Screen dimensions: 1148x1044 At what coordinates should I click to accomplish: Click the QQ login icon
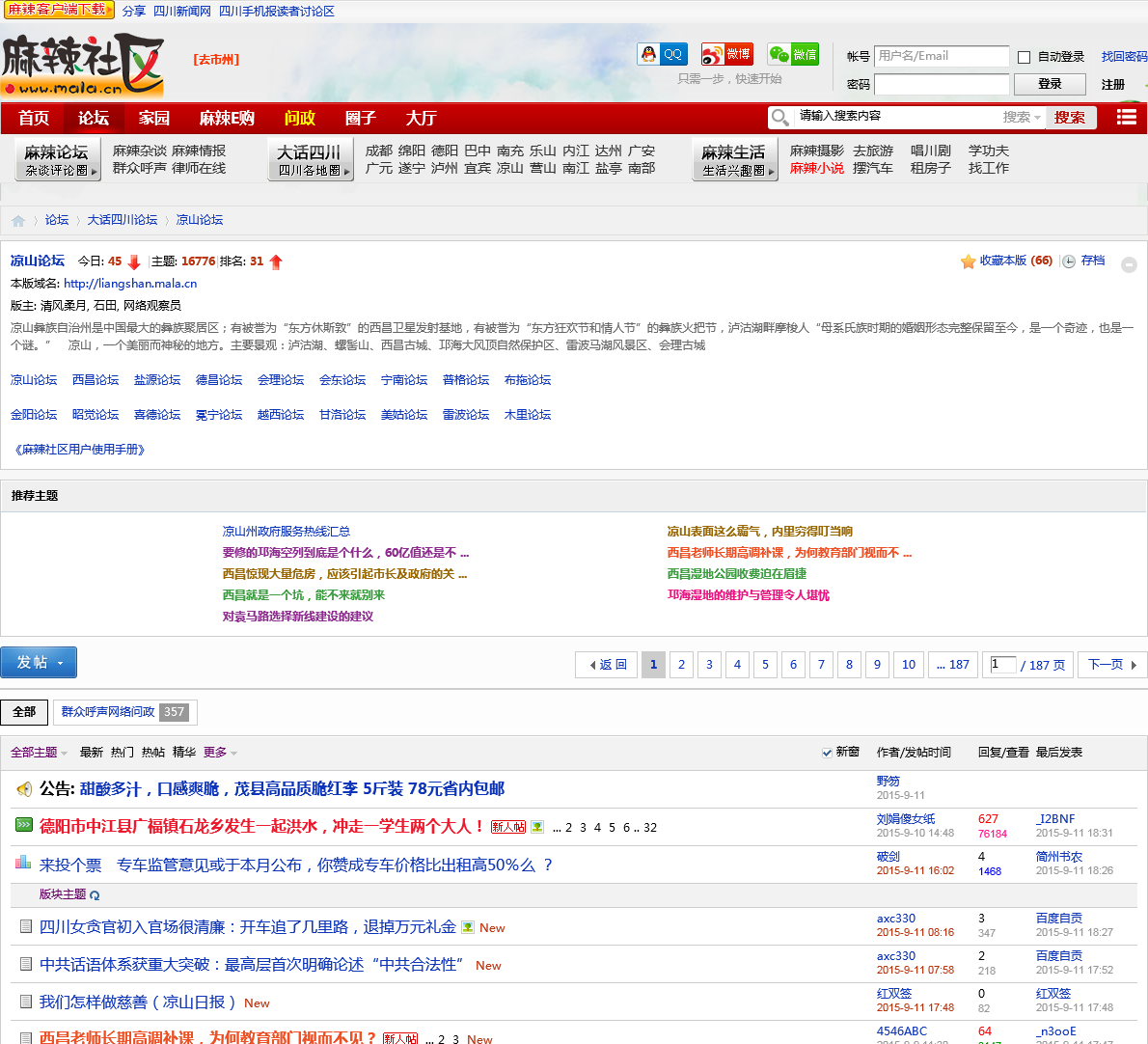coord(662,54)
